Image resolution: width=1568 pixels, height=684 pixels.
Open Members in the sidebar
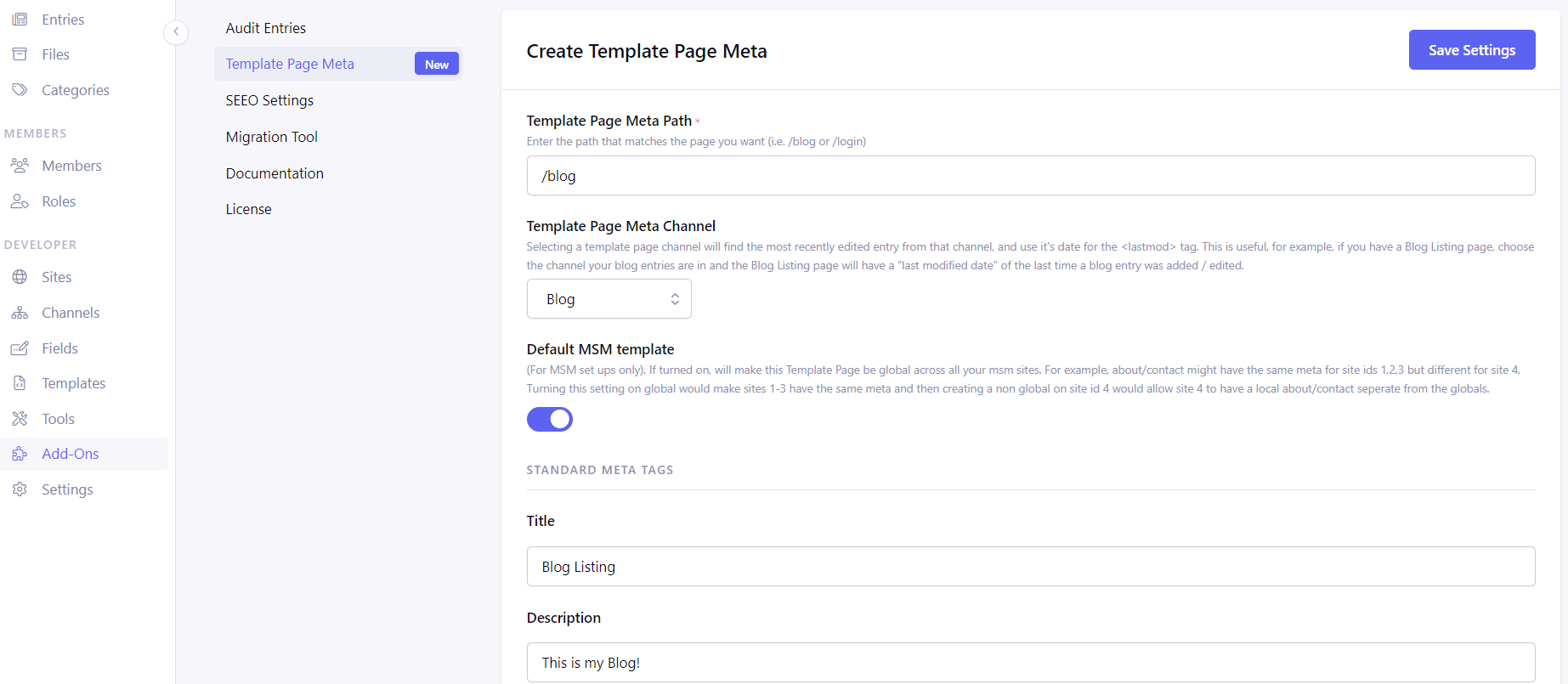click(x=72, y=166)
